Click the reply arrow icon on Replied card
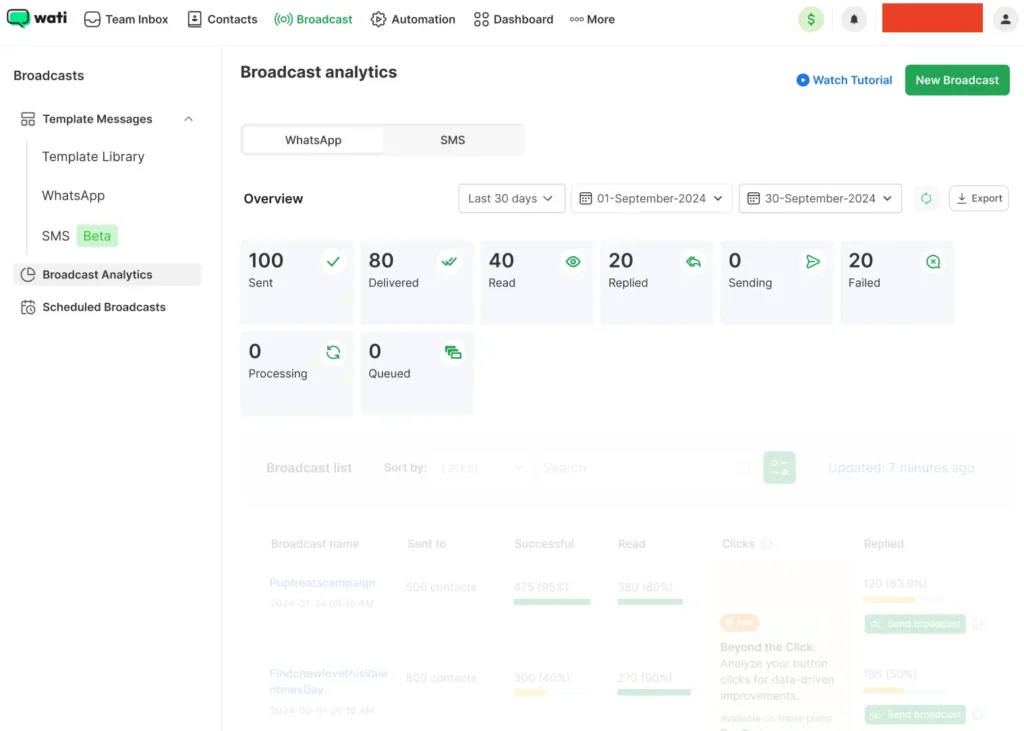This screenshot has width=1024, height=731. pos(693,262)
